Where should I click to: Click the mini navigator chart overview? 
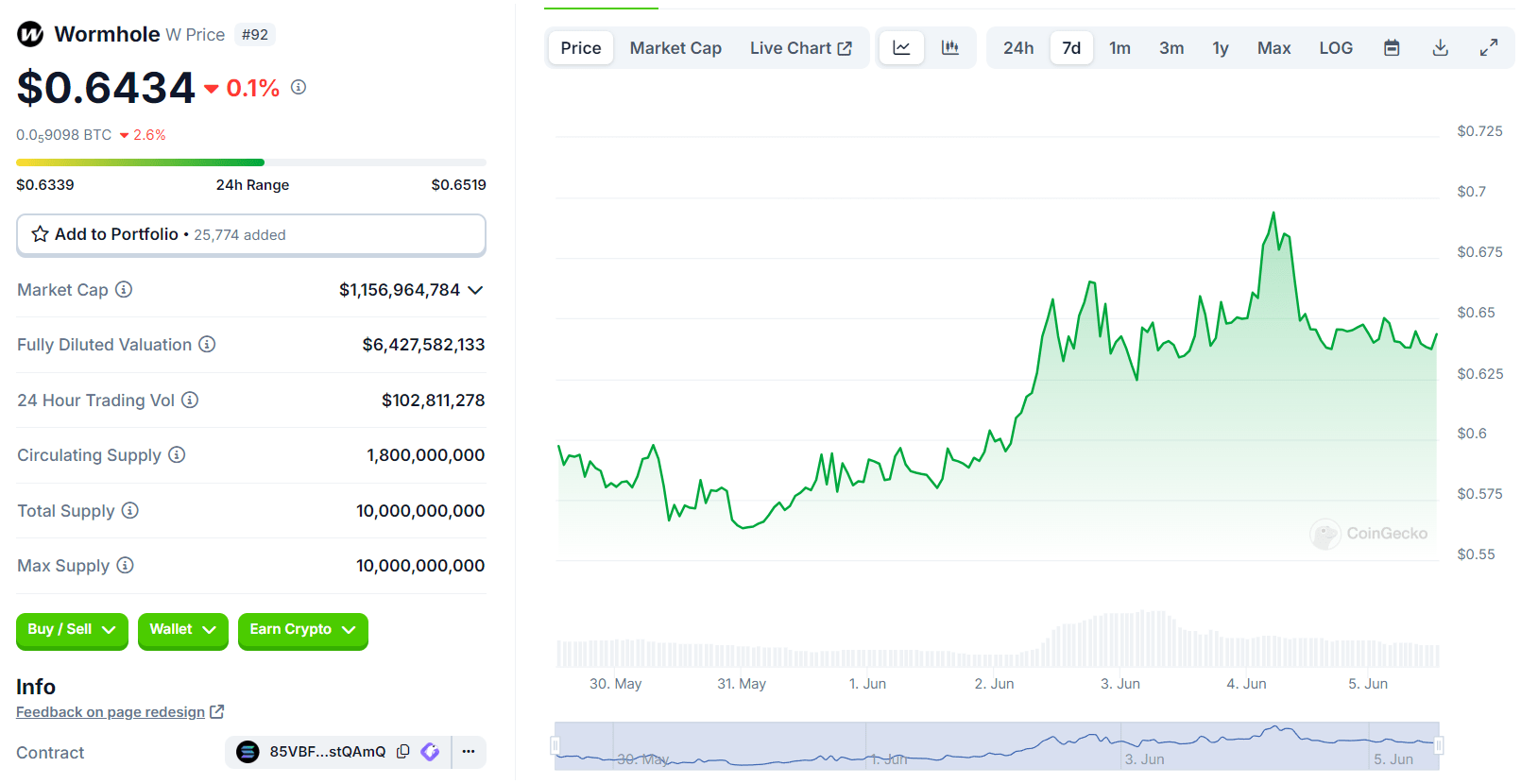pyautogui.click(x=997, y=746)
